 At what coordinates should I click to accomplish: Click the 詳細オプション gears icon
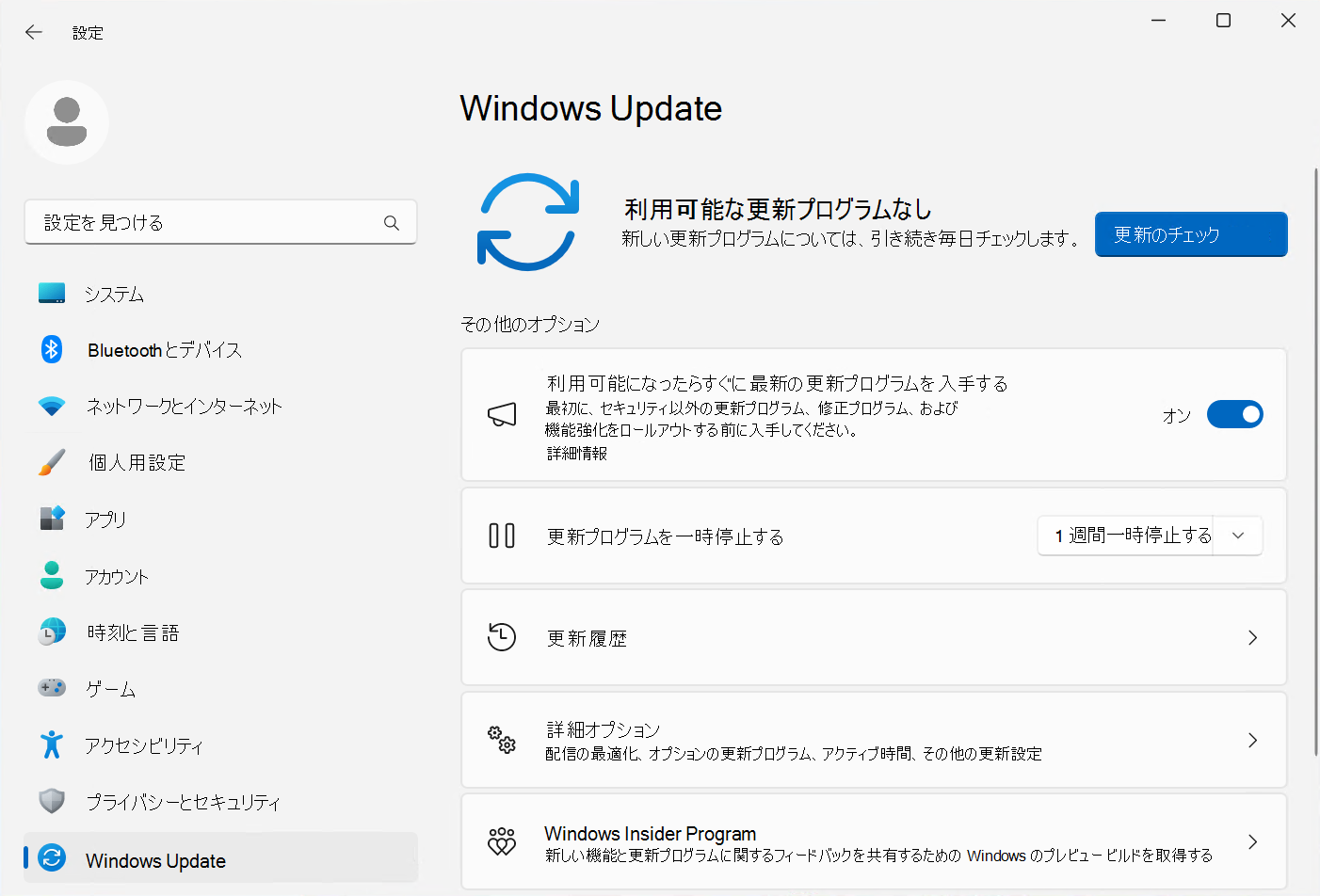[502, 740]
